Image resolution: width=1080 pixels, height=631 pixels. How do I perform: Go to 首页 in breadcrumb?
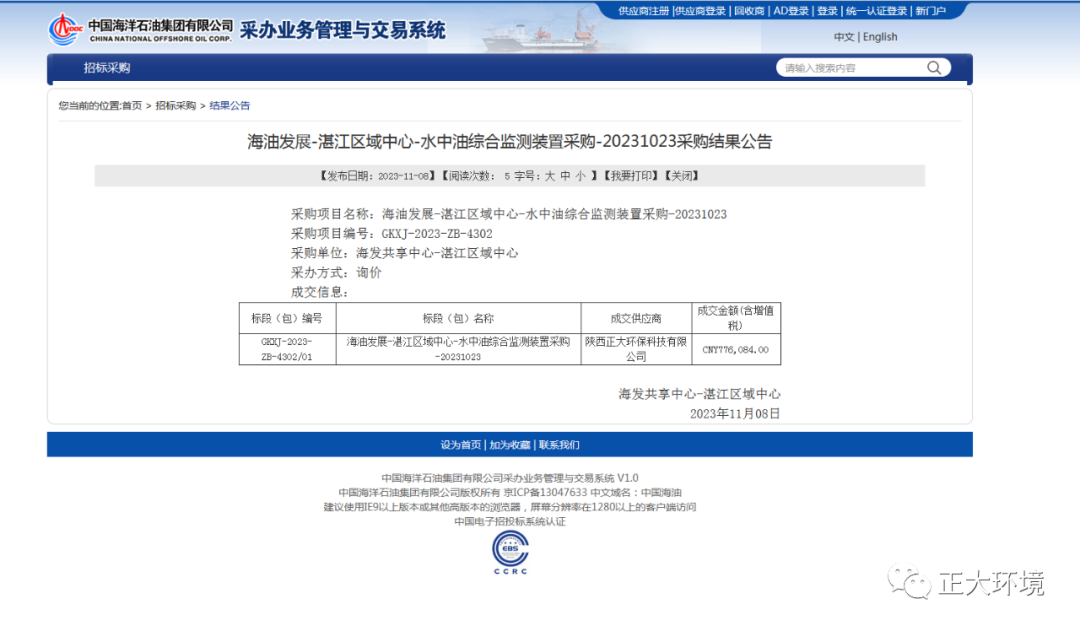[132, 105]
